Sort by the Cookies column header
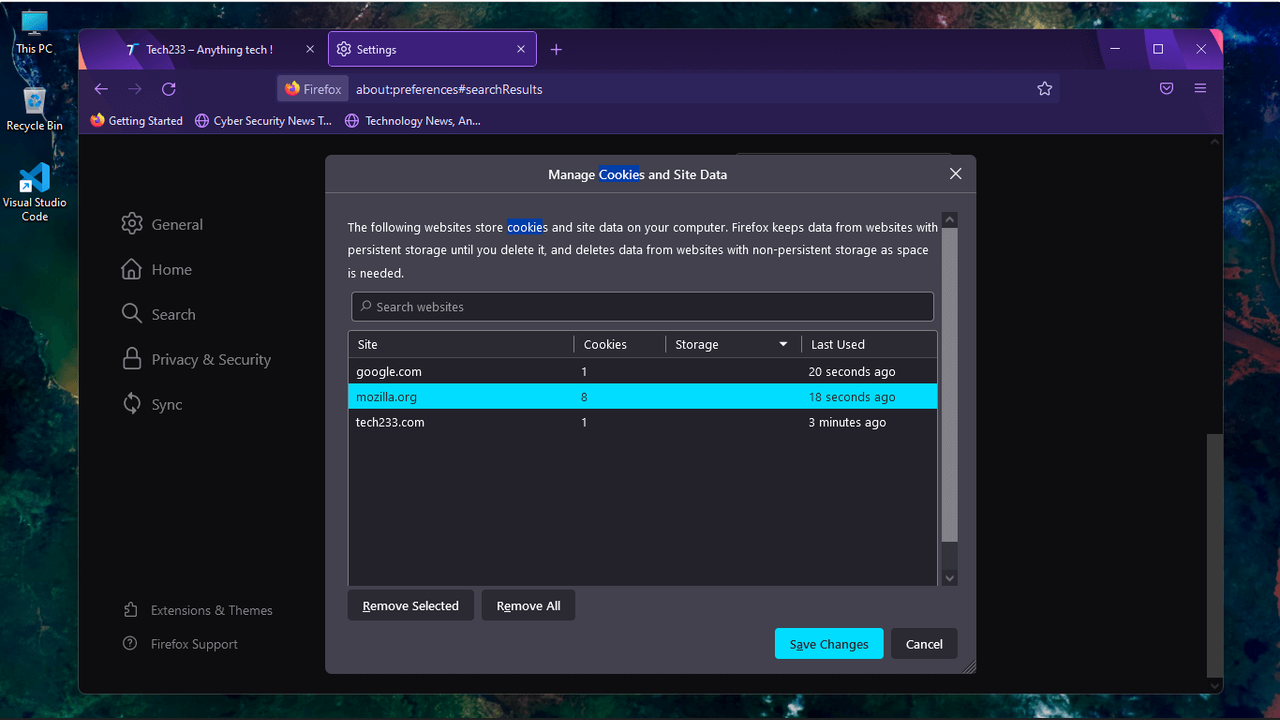The height and width of the screenshot is (720, 1280). pyautogui.click(x=620, y=344)
